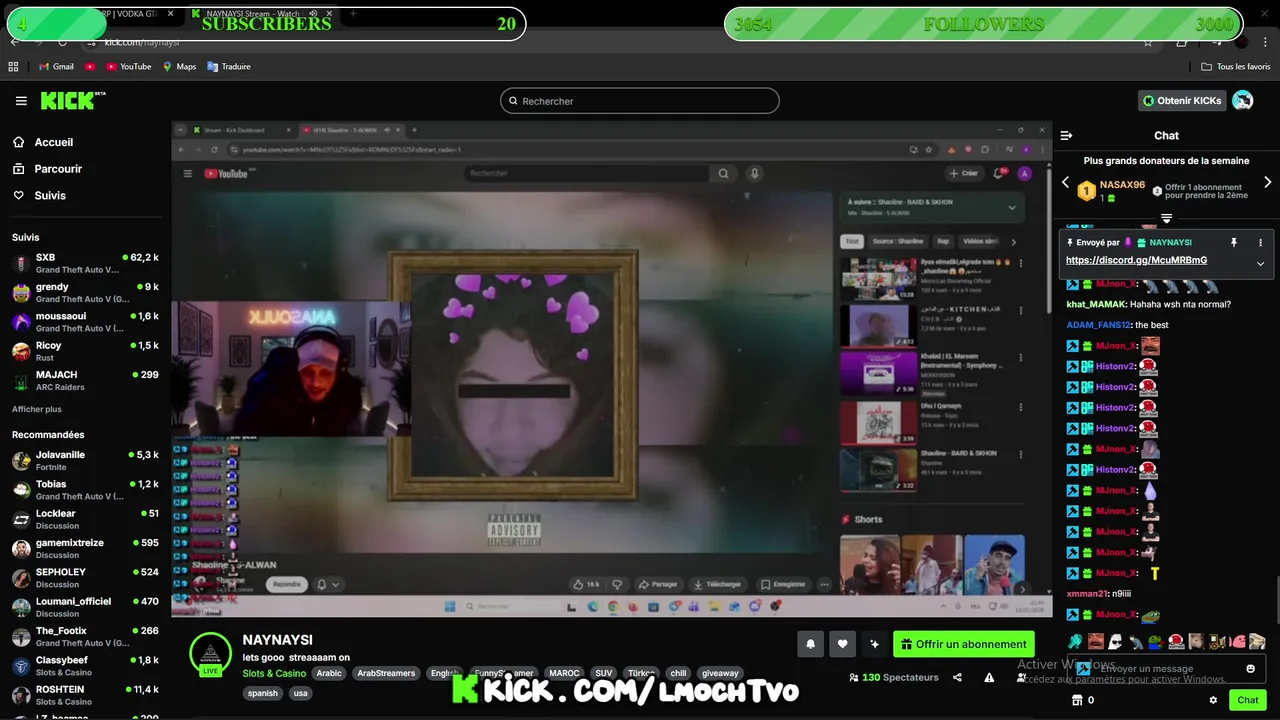Viewport: 1280px width, 720px height.
Task: Open Locklear recommended channel
Action: (84, 519)
